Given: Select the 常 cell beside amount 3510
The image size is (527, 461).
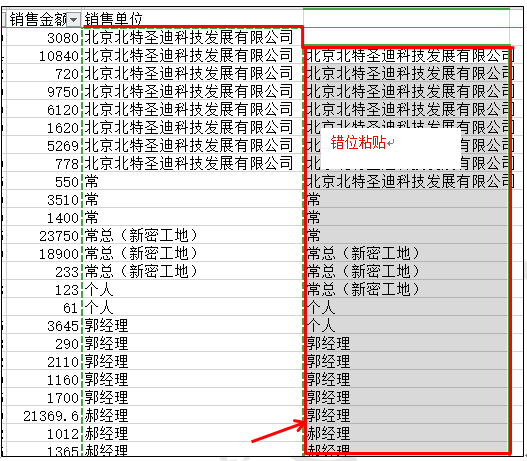Looking at the screenshot, I should (x=193, y=200).
